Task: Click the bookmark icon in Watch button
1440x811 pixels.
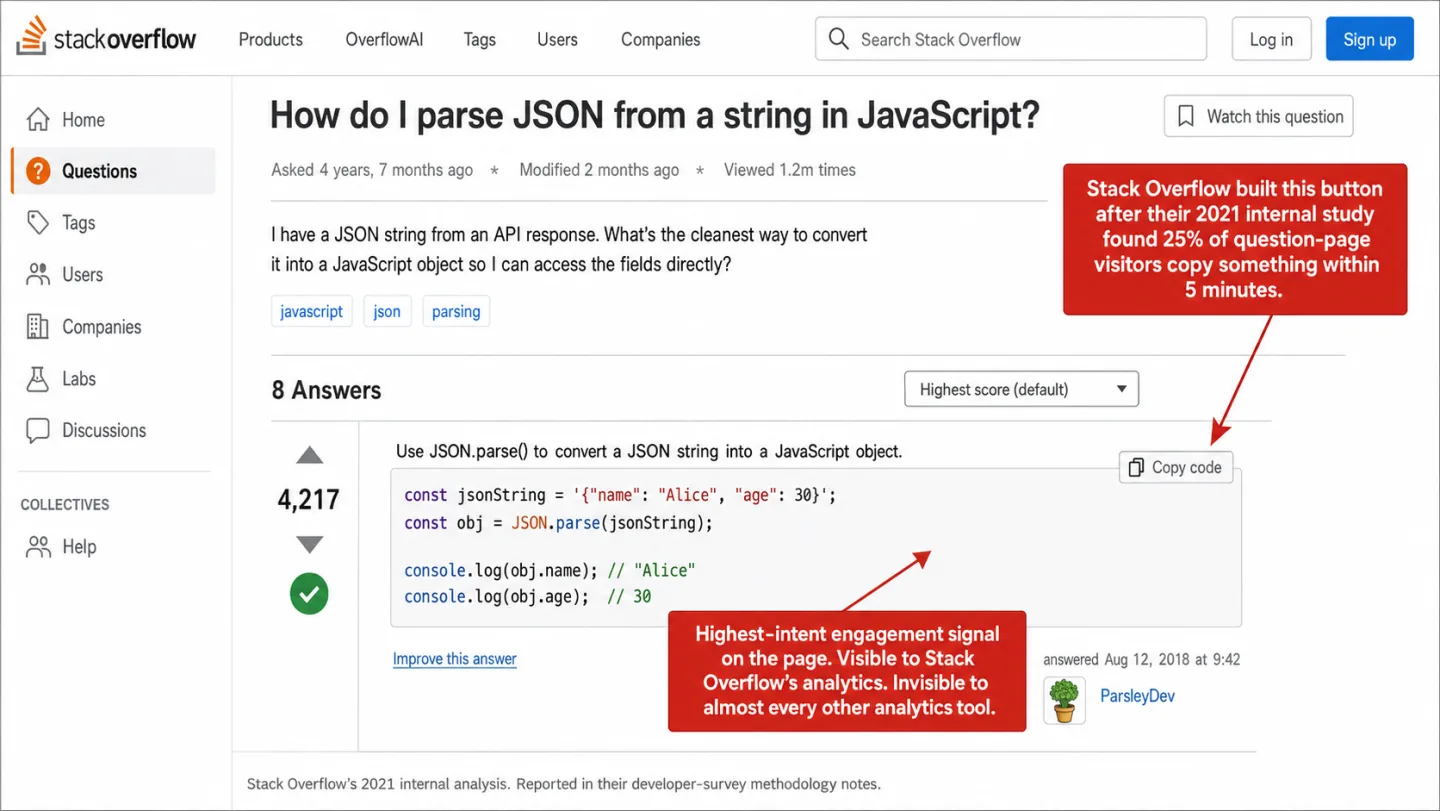Action: tap(1186, 117)
